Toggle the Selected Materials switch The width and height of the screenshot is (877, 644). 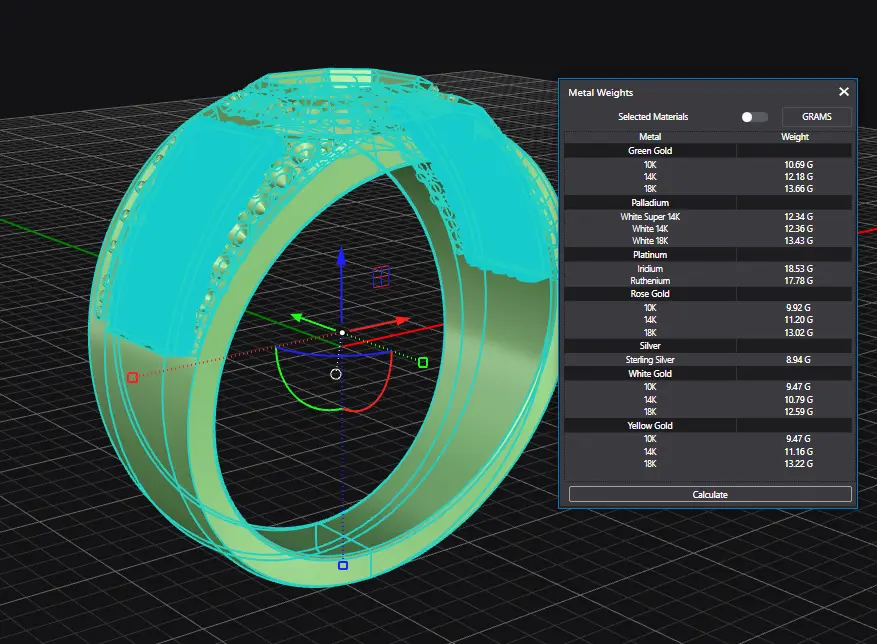(754, 117)
